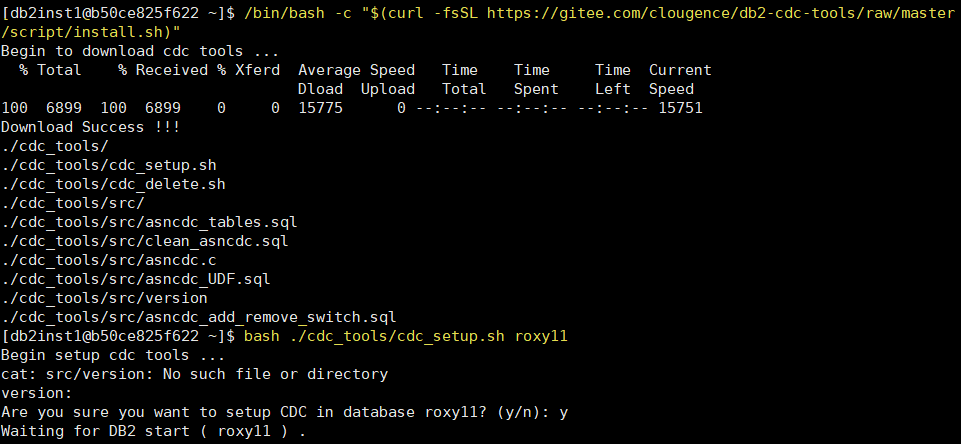Select the asncdc_add_remove_switch.sql file path

pos(200,317)
